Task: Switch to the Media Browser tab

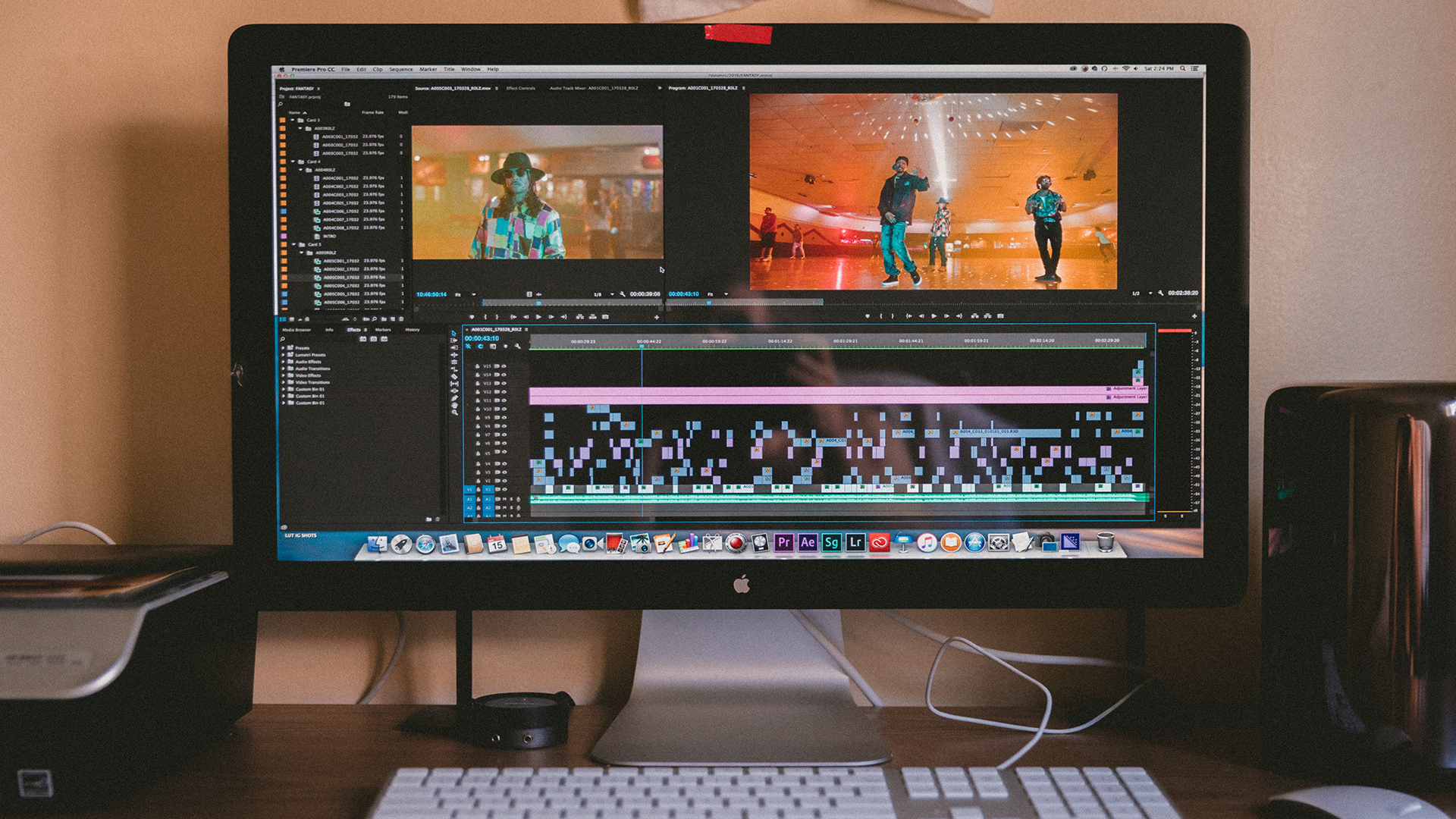Action: (297, 330)
